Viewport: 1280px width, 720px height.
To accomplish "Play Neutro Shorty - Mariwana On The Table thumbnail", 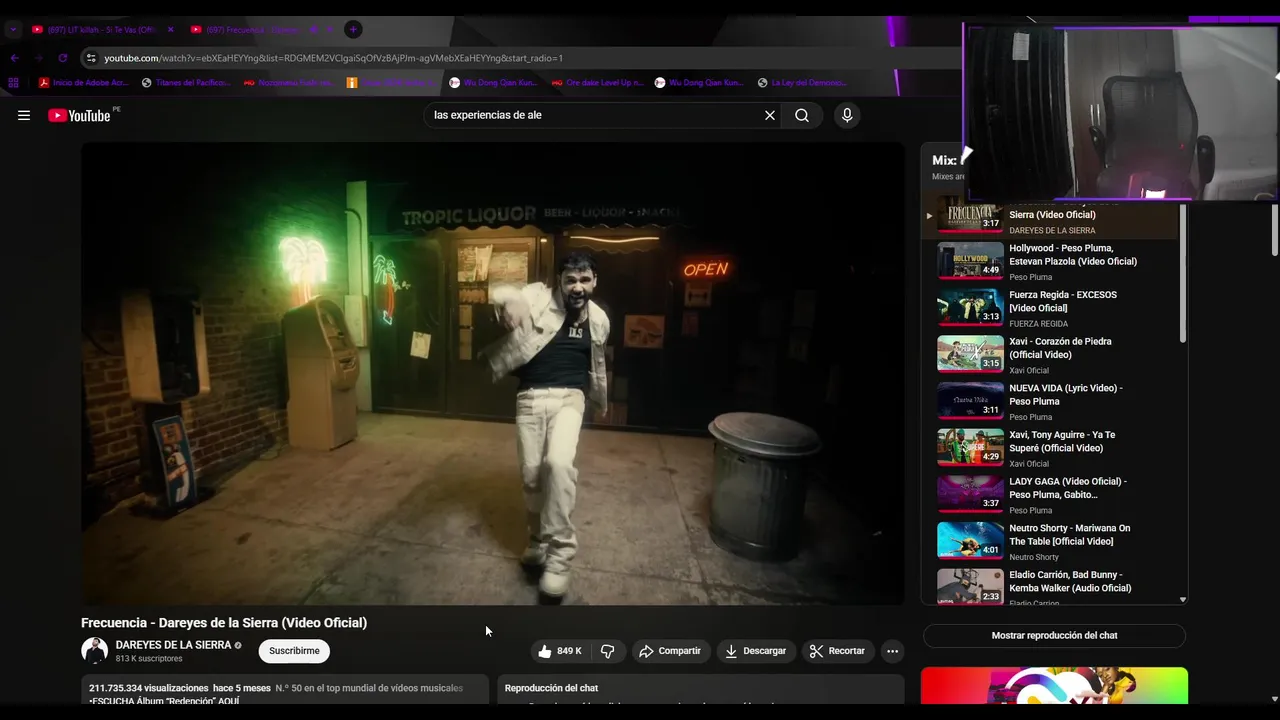I will coord(970,540).
